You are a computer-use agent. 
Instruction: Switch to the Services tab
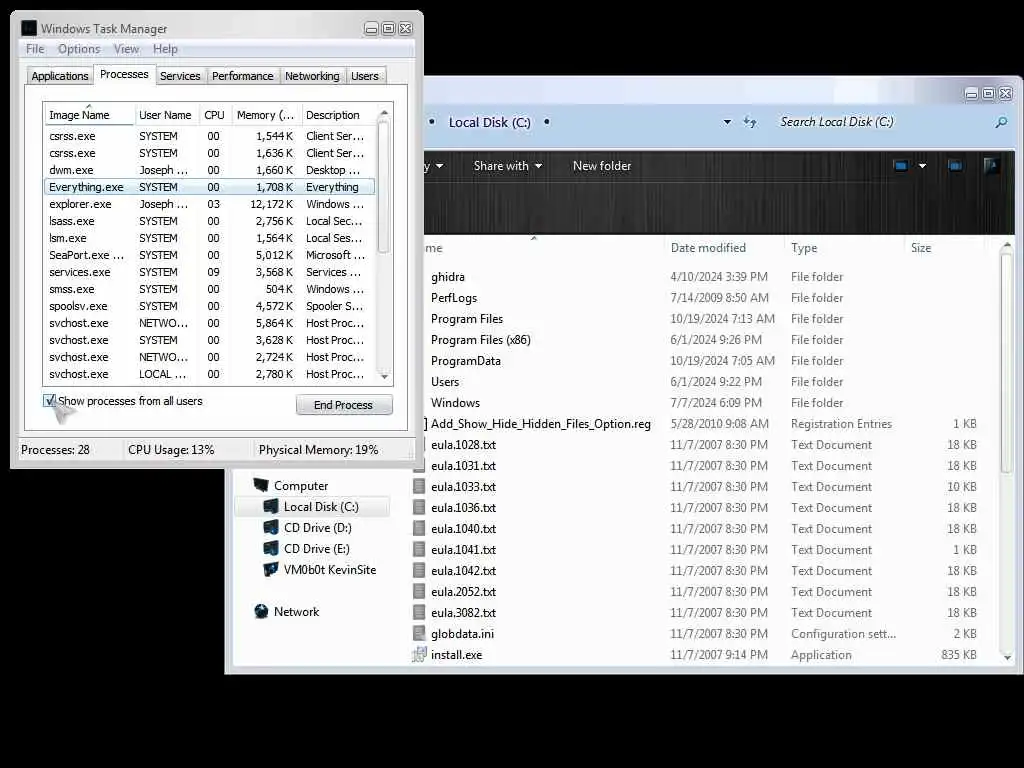pyautogui.click(x=180, y=76)
